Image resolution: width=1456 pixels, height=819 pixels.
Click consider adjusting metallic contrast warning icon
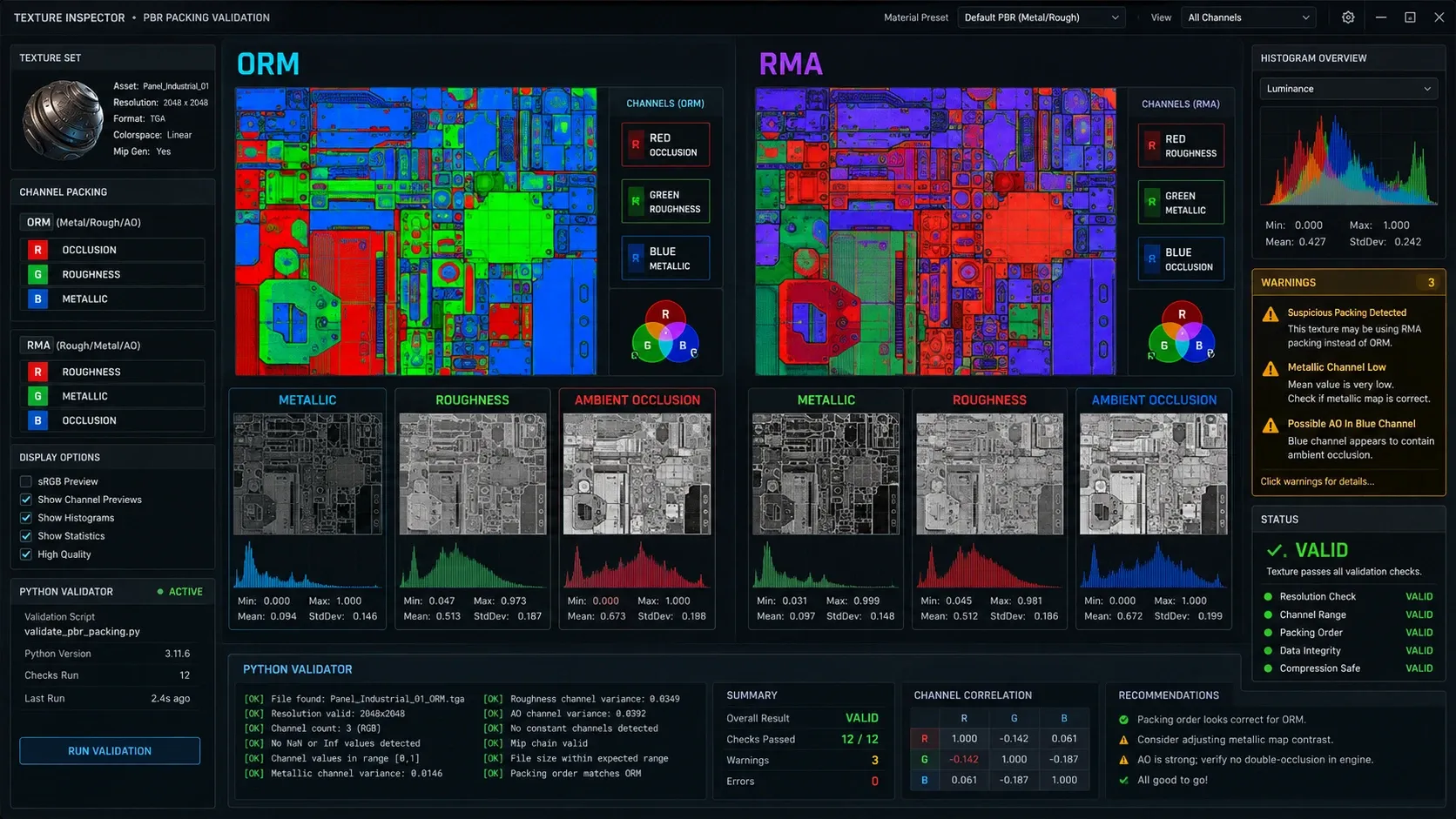(x=1123, y=740)
